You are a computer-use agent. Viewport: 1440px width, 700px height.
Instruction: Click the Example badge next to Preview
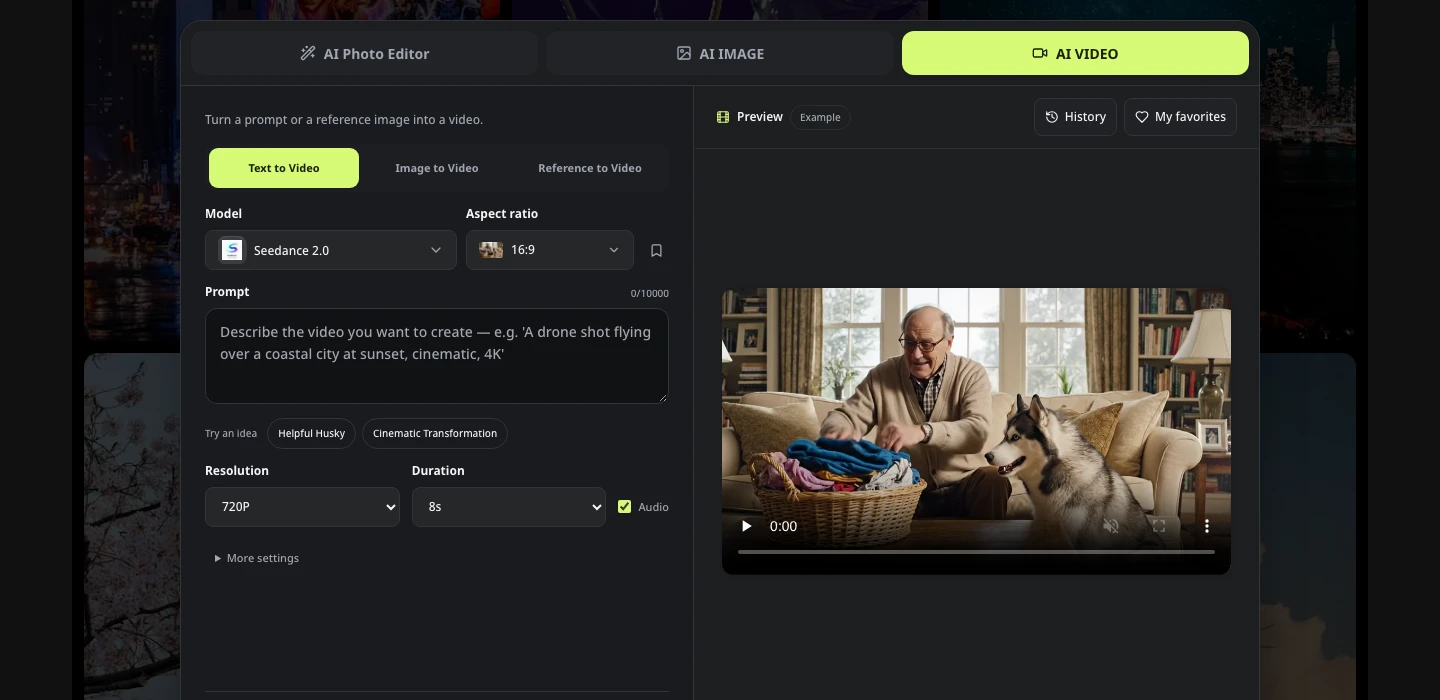point(820,117)
